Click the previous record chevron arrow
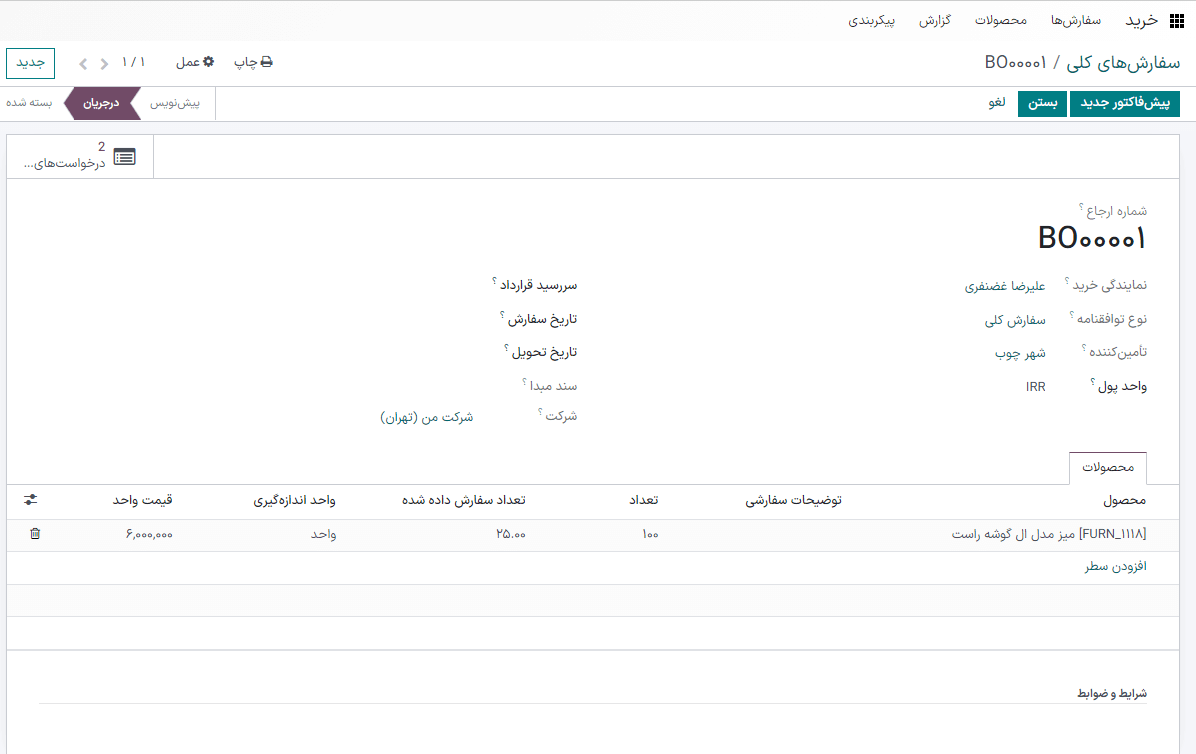 pyautogui.click(x=104, y=62)
